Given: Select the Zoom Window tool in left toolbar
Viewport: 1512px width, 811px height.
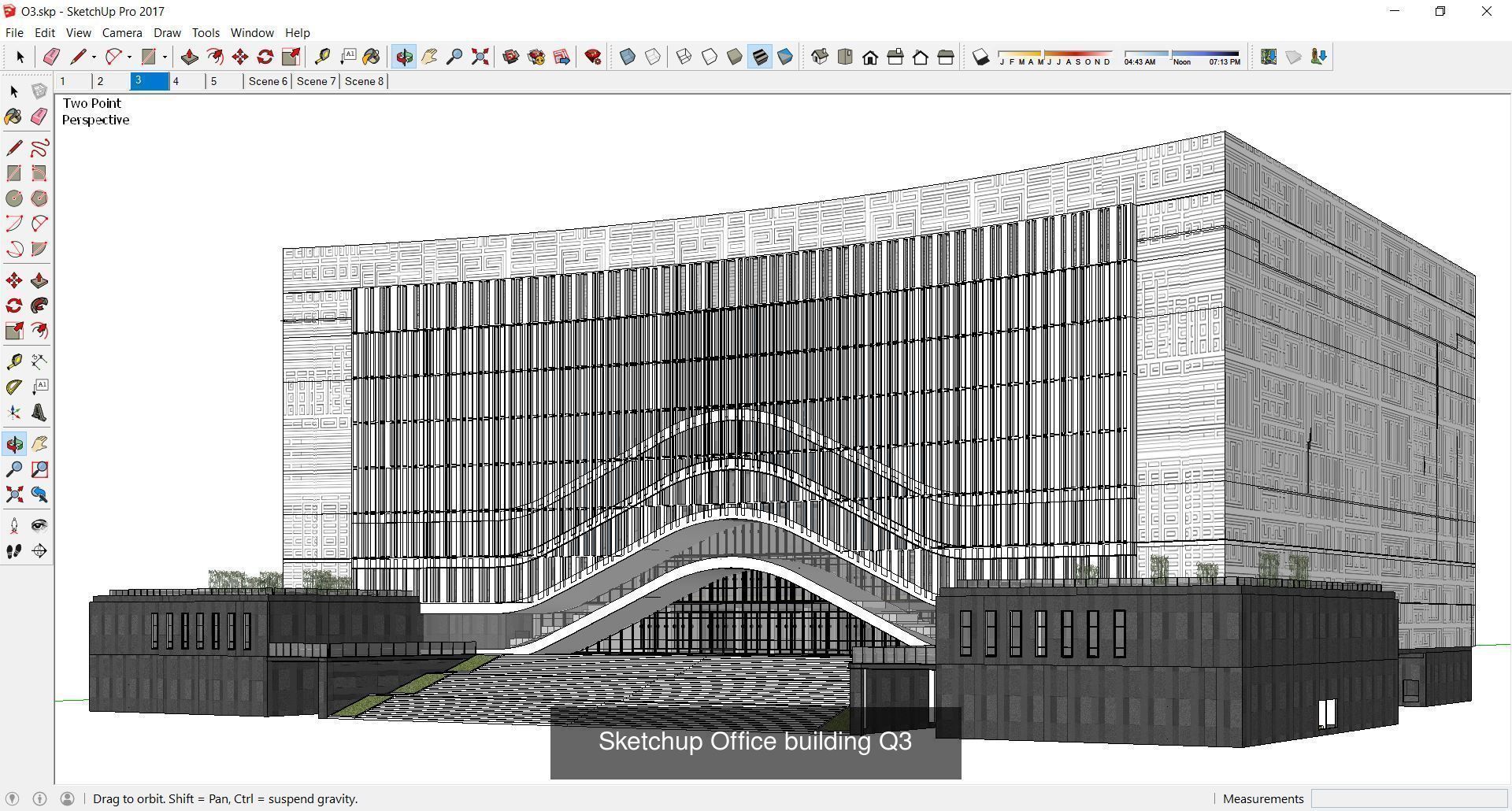Looking at the screenshot, I should [x=39, y=469].
